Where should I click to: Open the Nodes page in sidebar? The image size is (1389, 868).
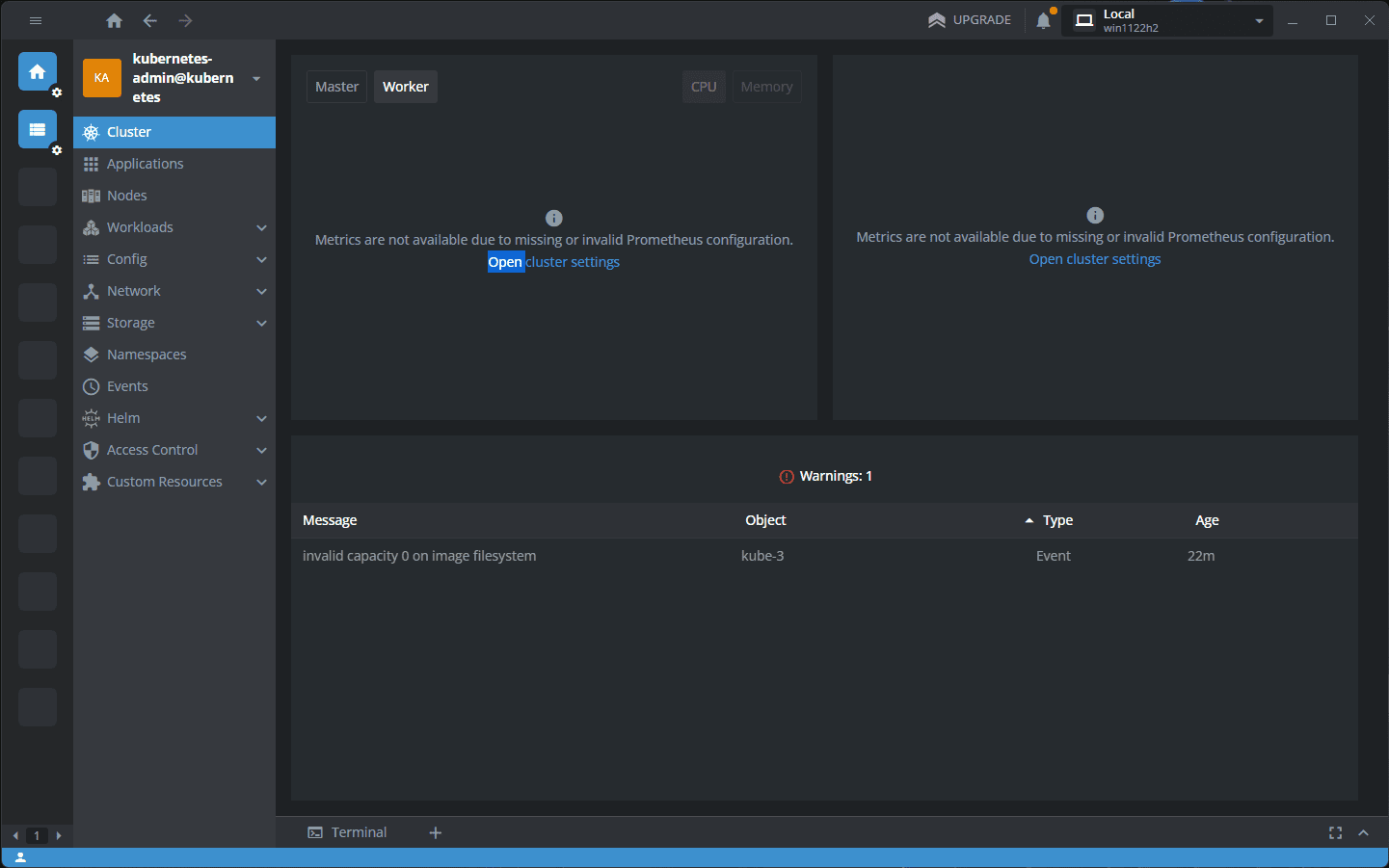point(127,196)
